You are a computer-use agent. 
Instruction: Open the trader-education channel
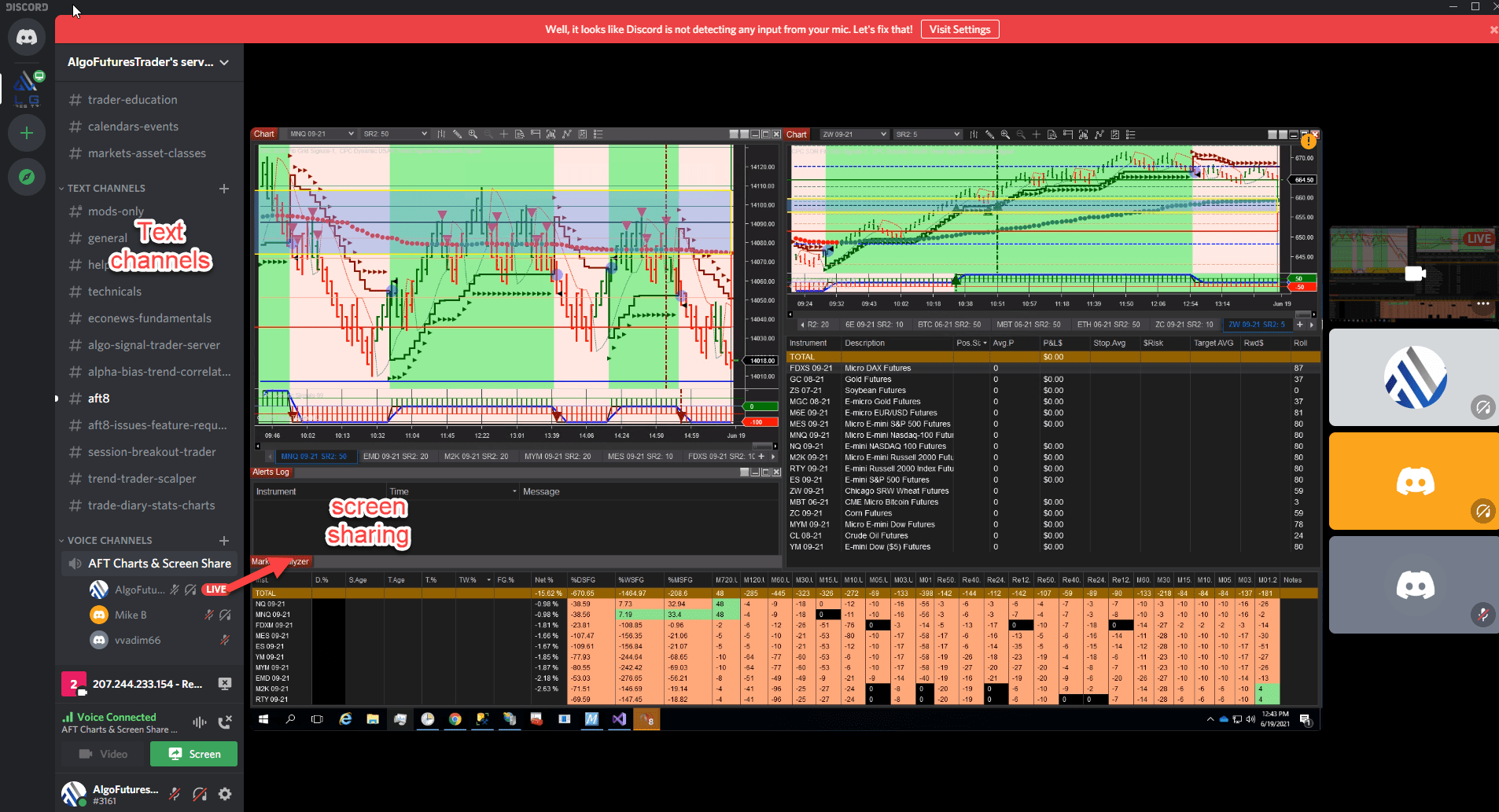[x=149, y=100]
